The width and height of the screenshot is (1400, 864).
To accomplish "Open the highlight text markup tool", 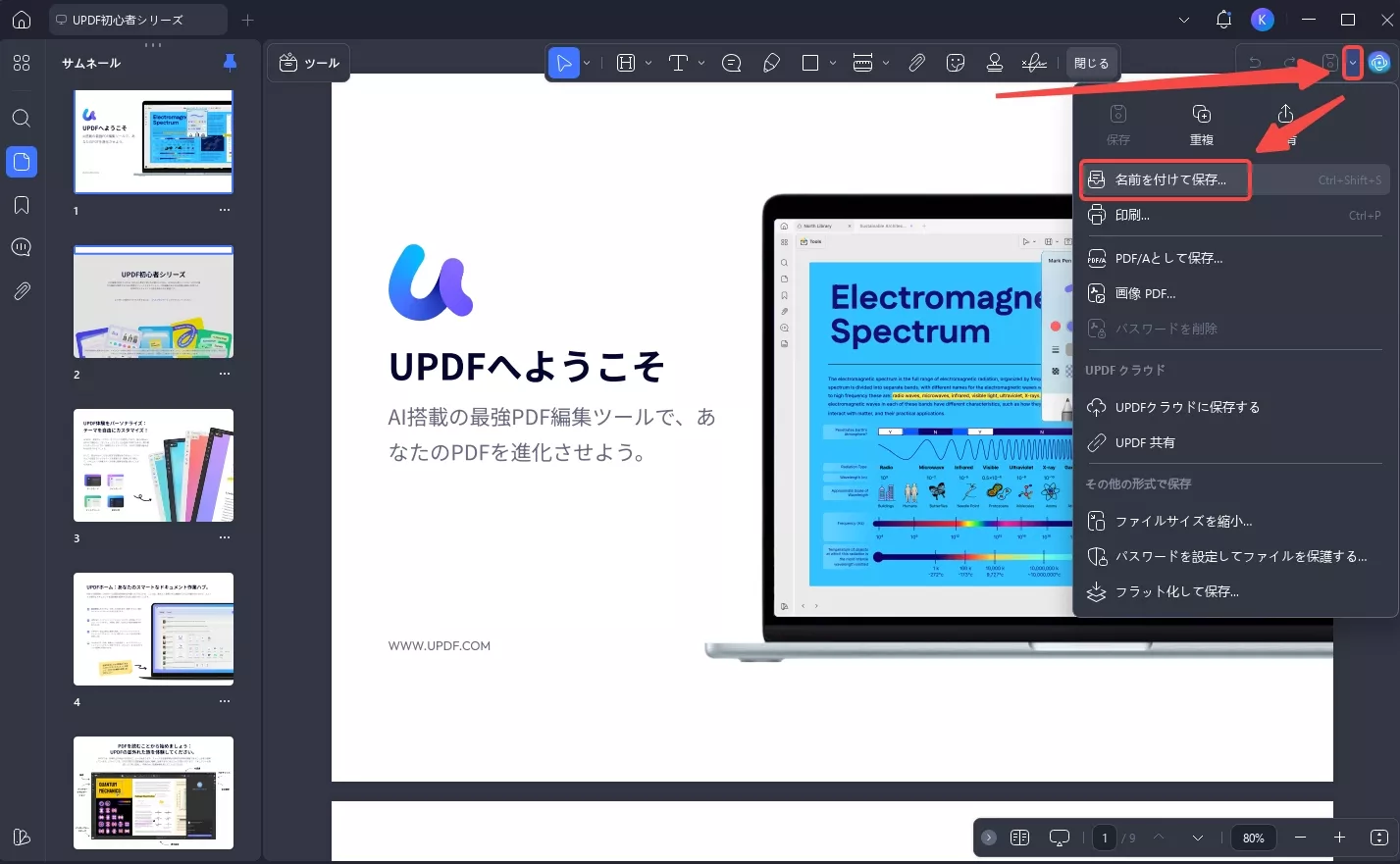I will (x=626, y=63).
